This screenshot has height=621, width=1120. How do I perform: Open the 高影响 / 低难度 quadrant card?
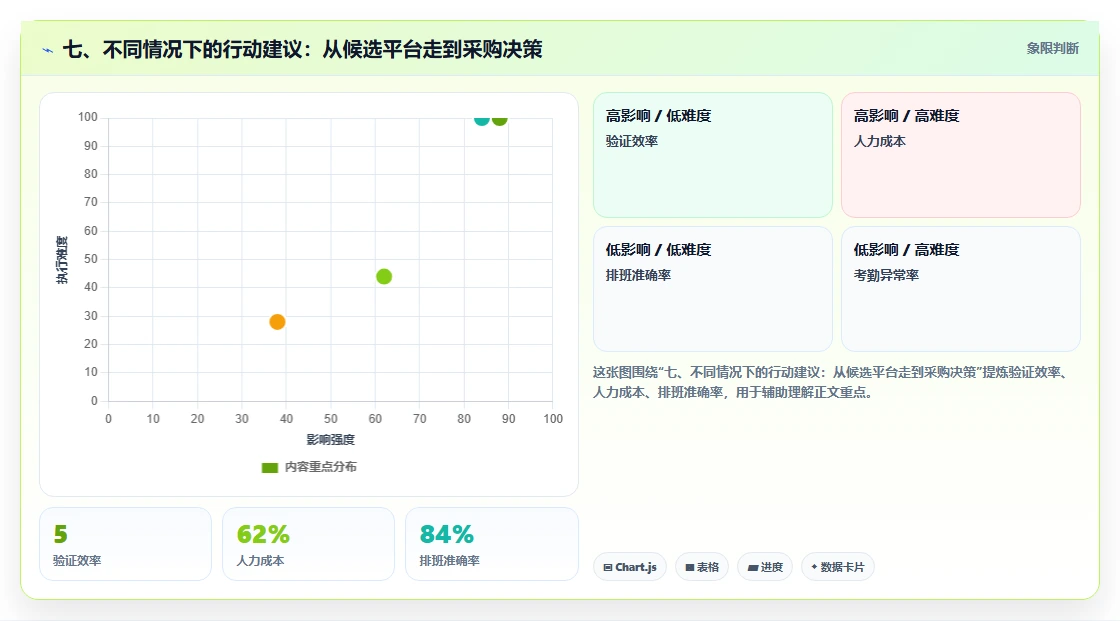point(712,154)
